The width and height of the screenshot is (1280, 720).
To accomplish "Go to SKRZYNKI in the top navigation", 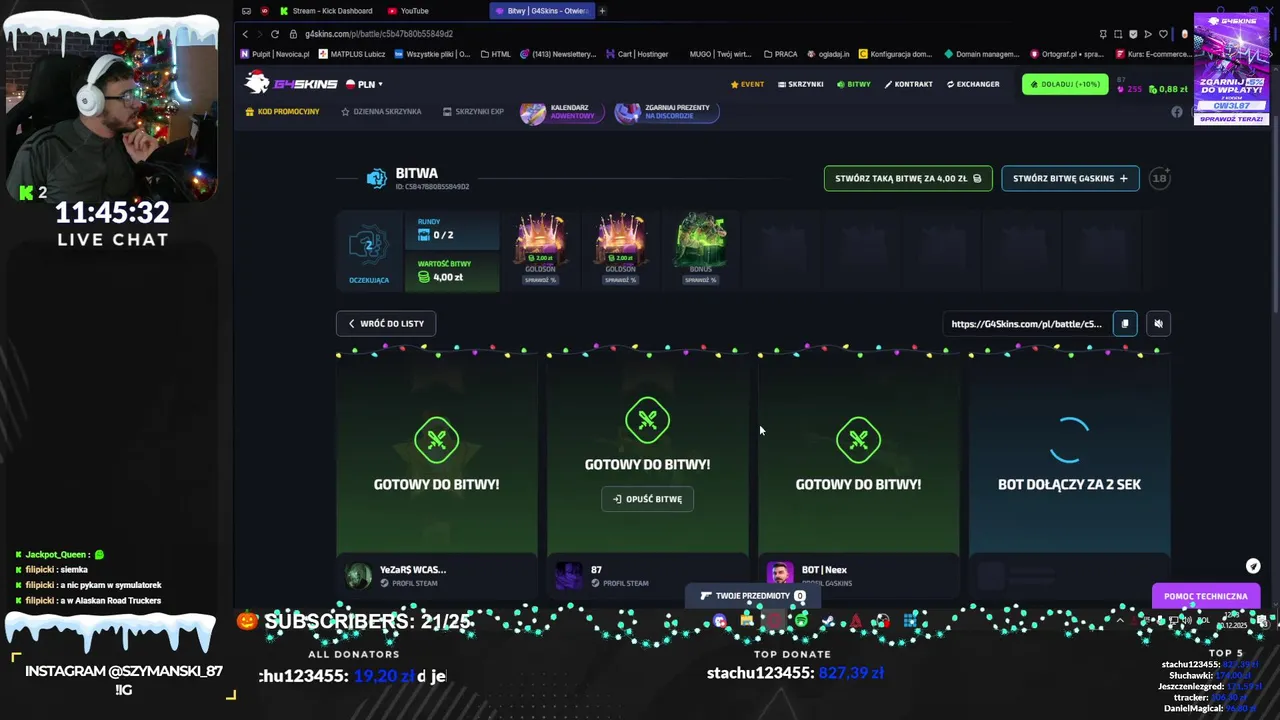I will click(801, 84).
